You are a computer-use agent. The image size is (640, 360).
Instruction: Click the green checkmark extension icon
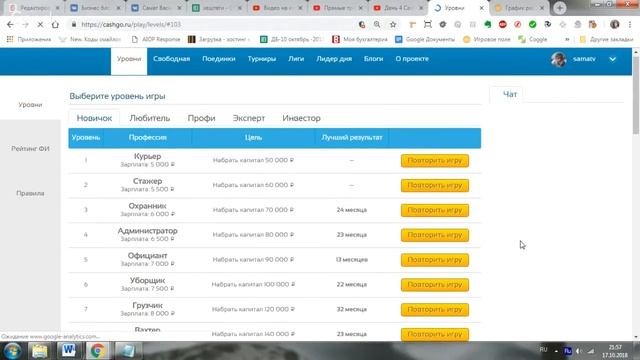coord(532,24)
